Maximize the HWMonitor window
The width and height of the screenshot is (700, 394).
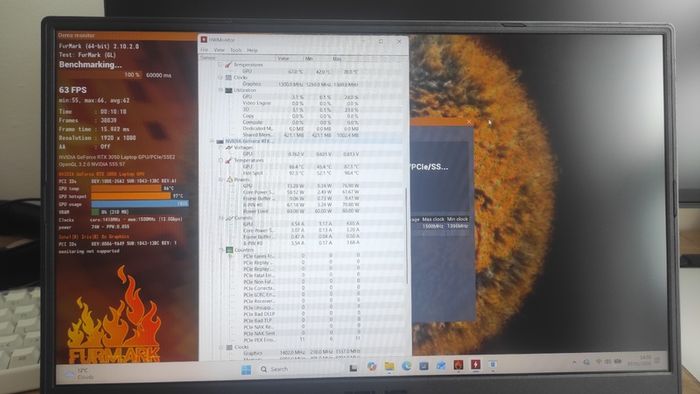(x=381, y=41)
